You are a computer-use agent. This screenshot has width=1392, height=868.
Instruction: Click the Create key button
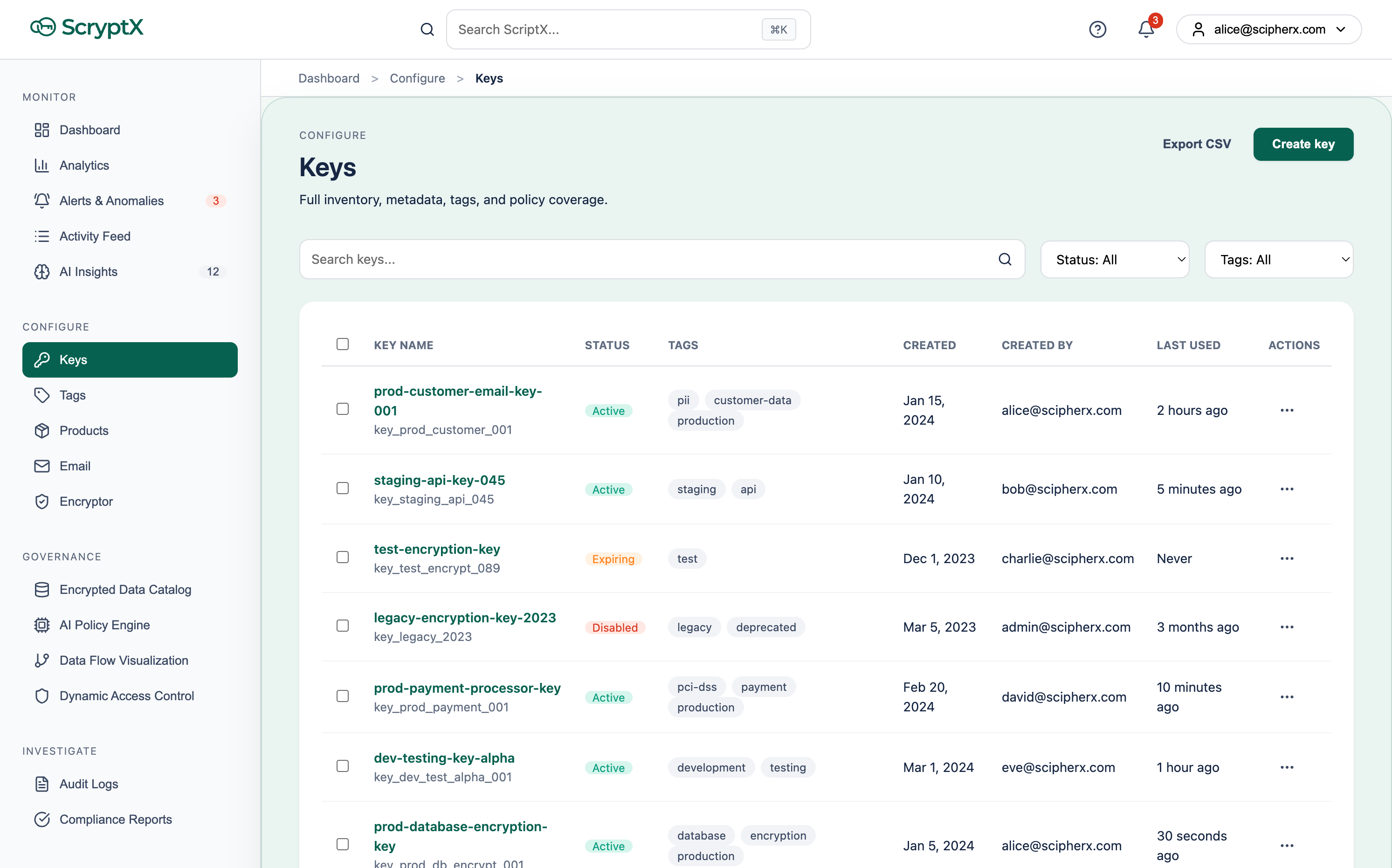(1303, 144)
